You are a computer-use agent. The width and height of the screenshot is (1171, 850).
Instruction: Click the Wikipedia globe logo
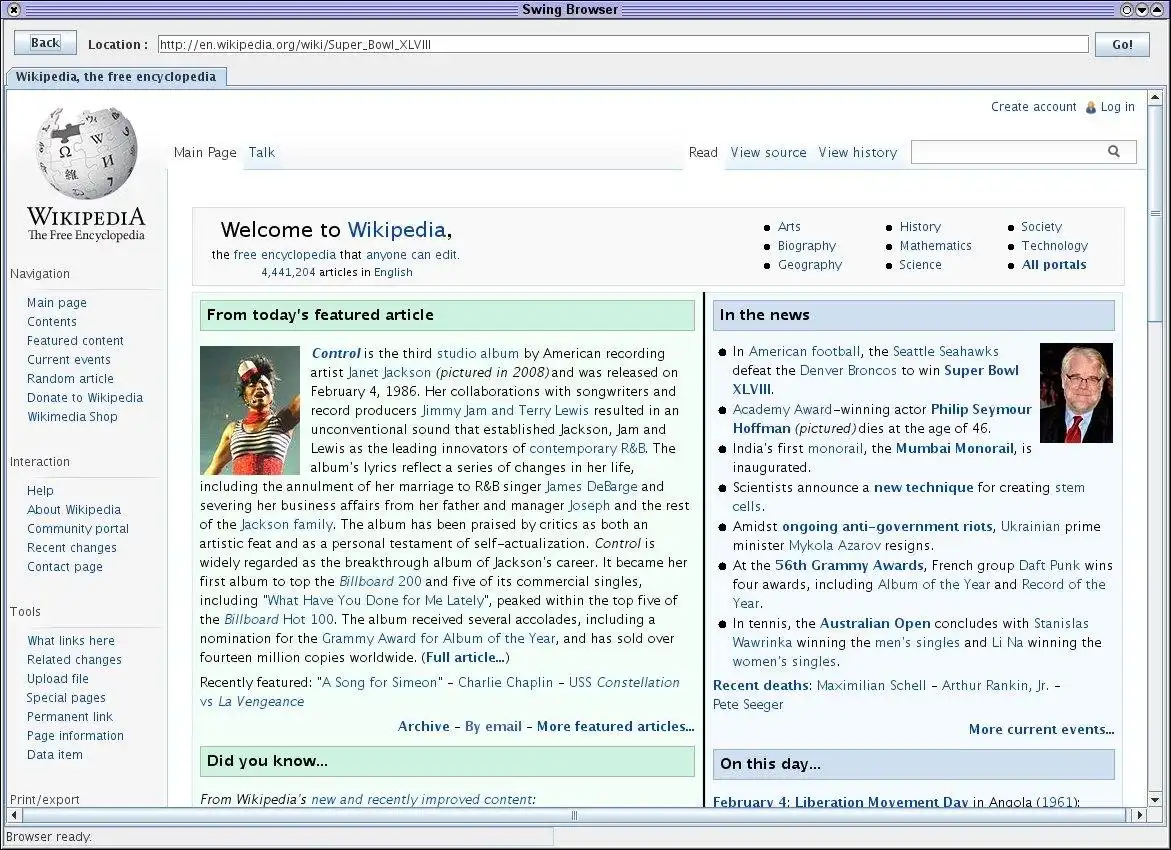point(87,154)
